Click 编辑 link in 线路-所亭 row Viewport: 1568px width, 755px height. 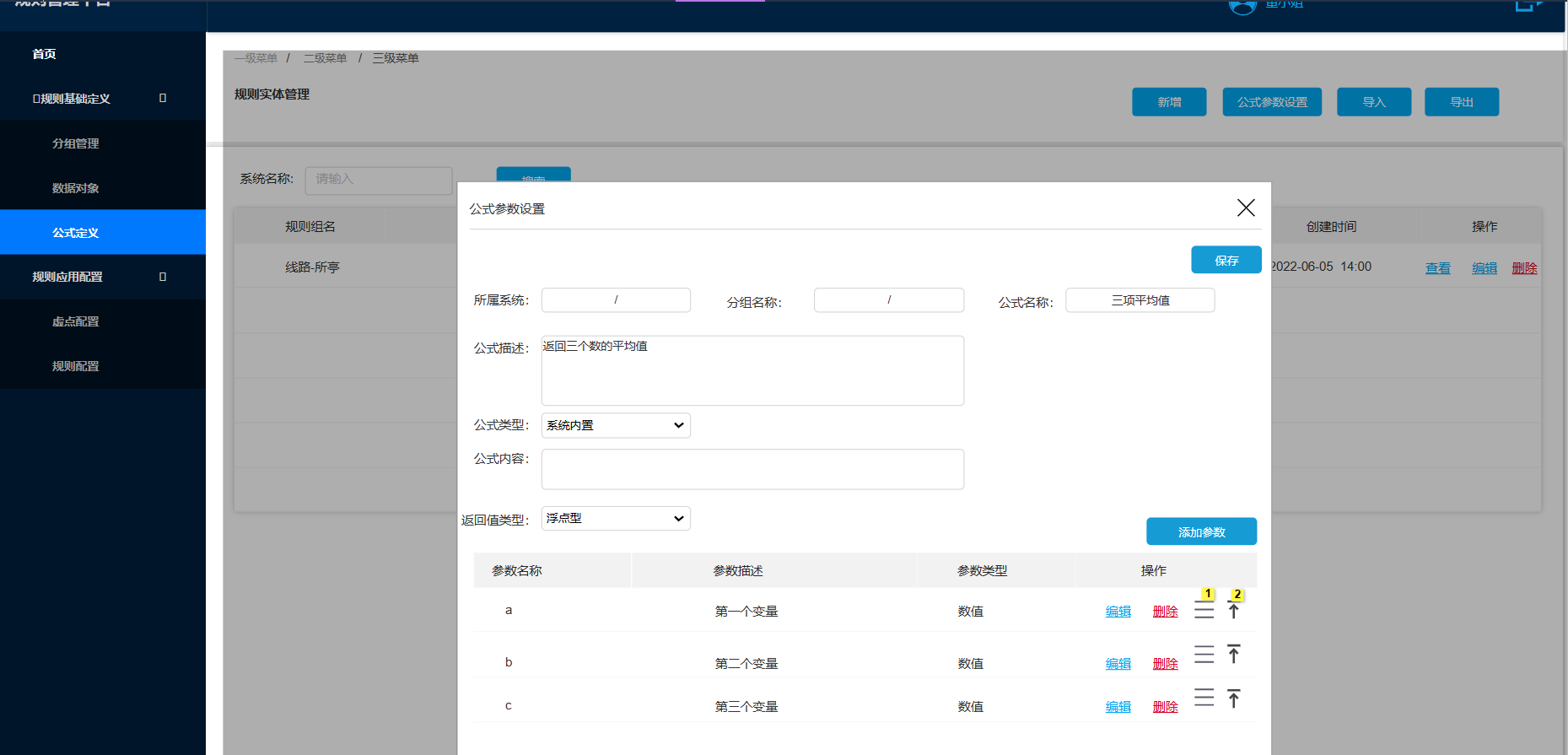1484,268
